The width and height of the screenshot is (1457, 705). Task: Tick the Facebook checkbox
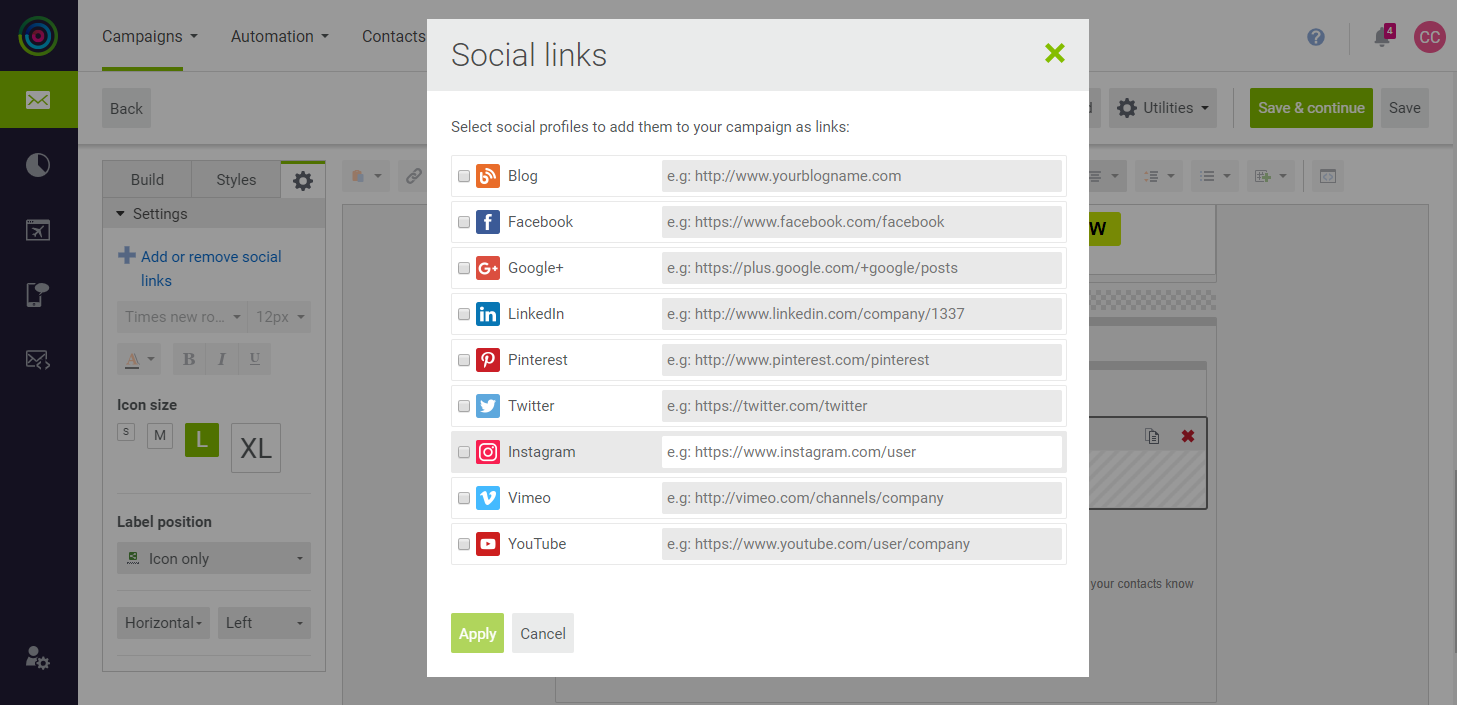pyautogui.click(x=464, y=222)
